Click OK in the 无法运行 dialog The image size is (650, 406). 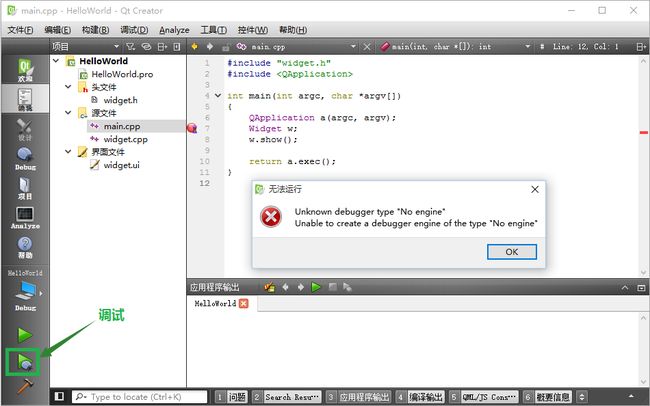pos(512,252)
